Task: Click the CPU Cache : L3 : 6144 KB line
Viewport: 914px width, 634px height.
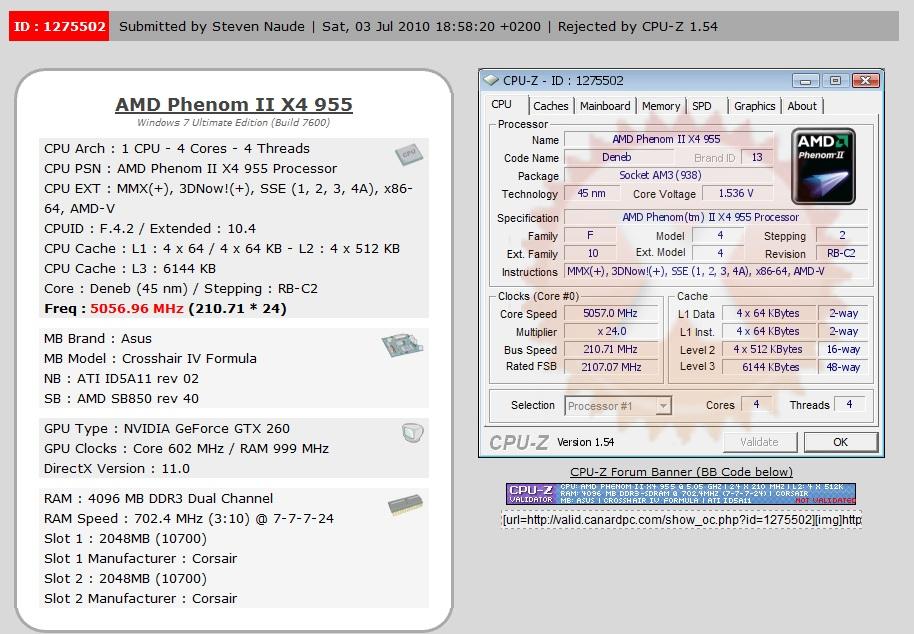Action: coord(130,269)
